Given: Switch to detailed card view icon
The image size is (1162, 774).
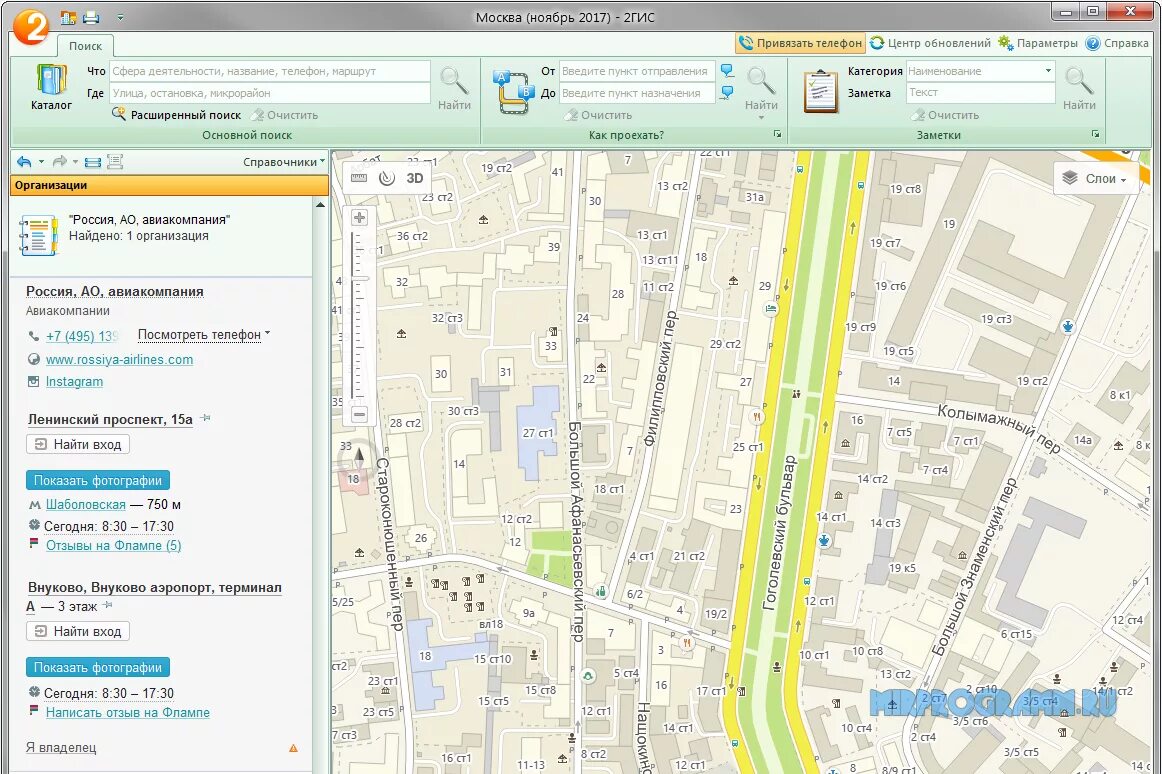Looking at the screenshot, I should 115,162.
